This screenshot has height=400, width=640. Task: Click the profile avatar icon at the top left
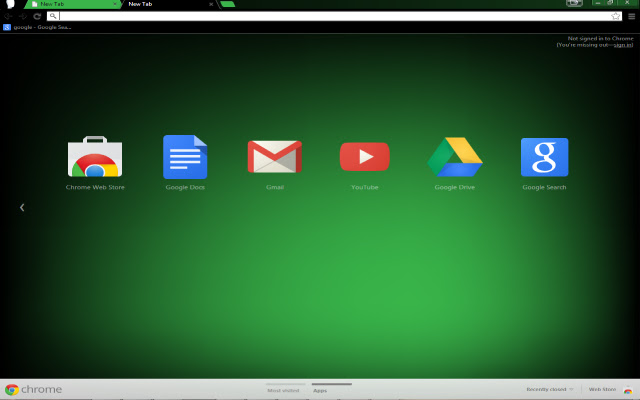(x=10, y=4)
